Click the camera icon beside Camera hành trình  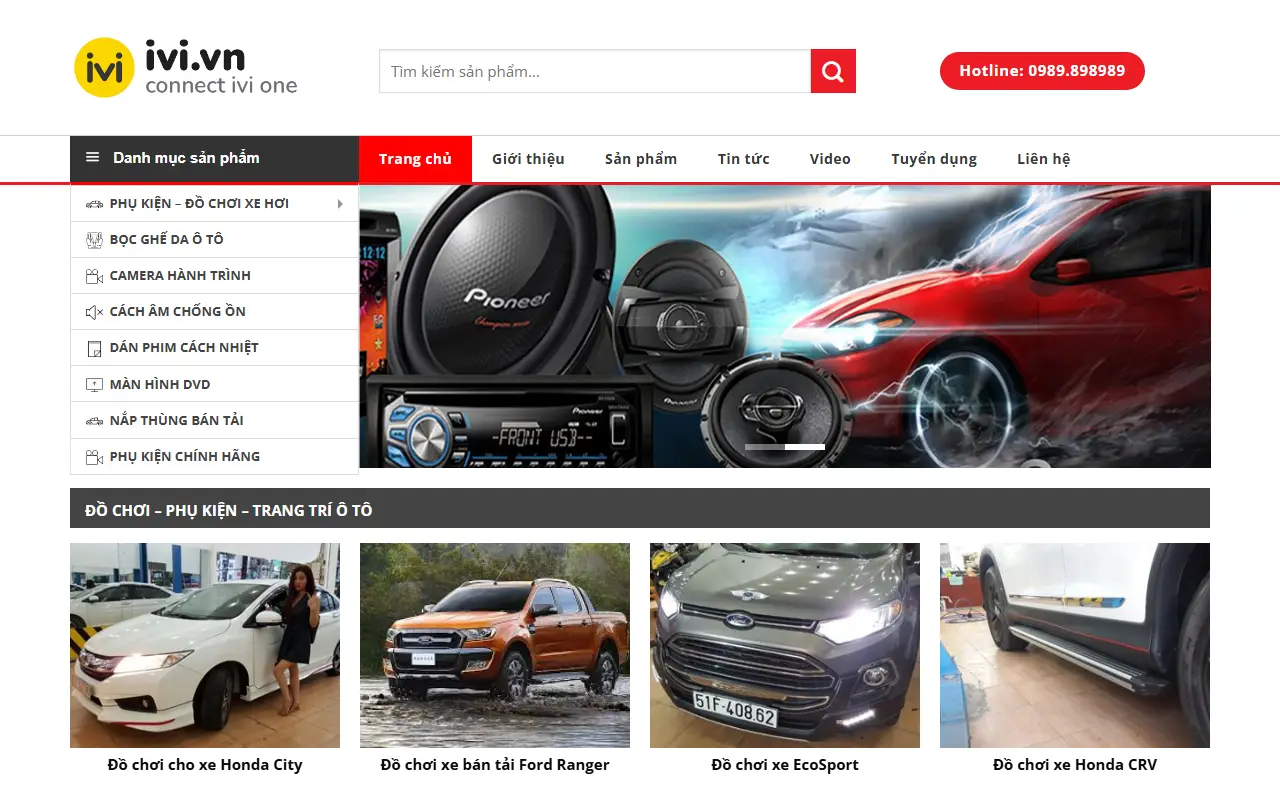tap(94, 276)
